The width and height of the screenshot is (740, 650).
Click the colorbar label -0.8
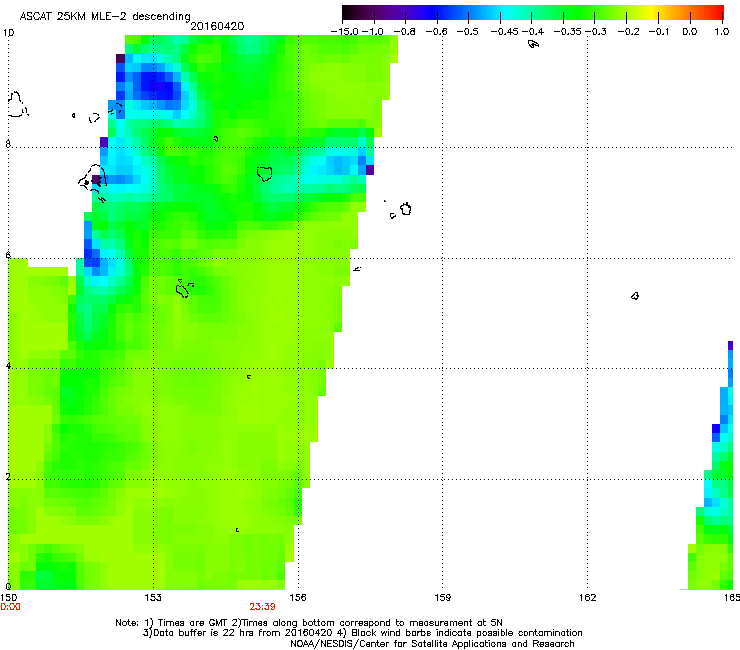point(404,32)
